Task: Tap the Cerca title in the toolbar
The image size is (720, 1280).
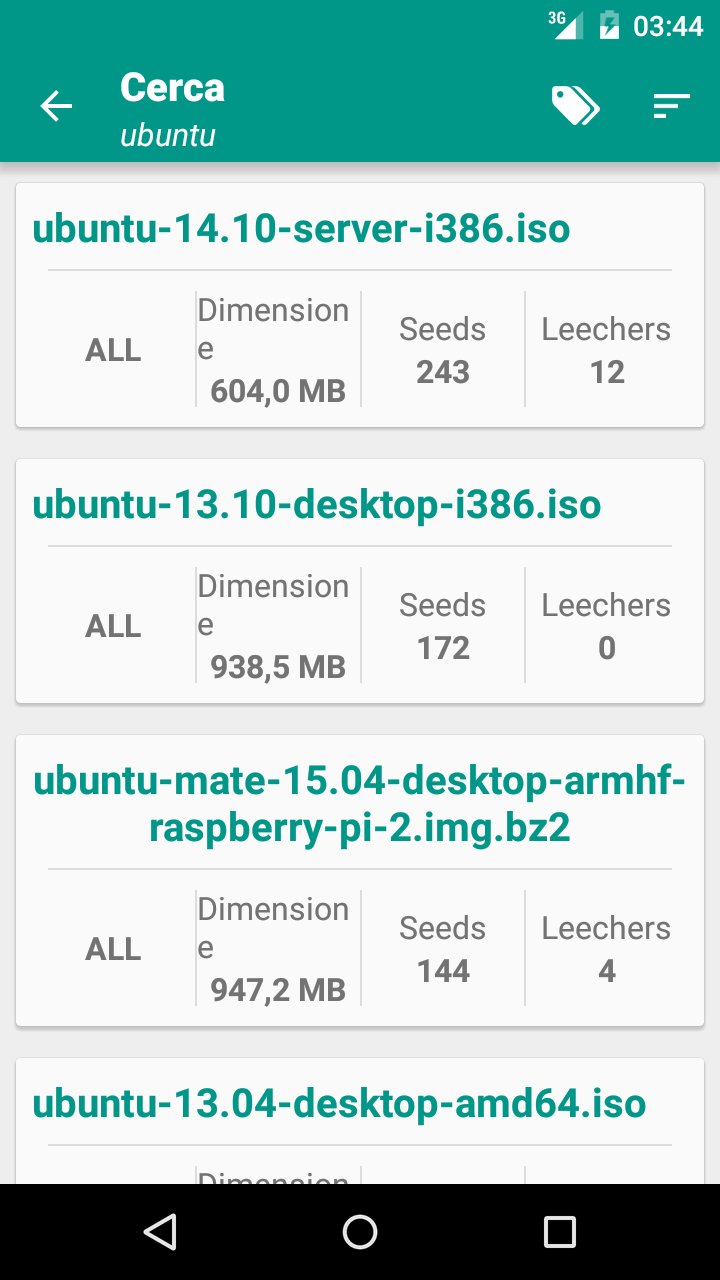Action: 172,88
